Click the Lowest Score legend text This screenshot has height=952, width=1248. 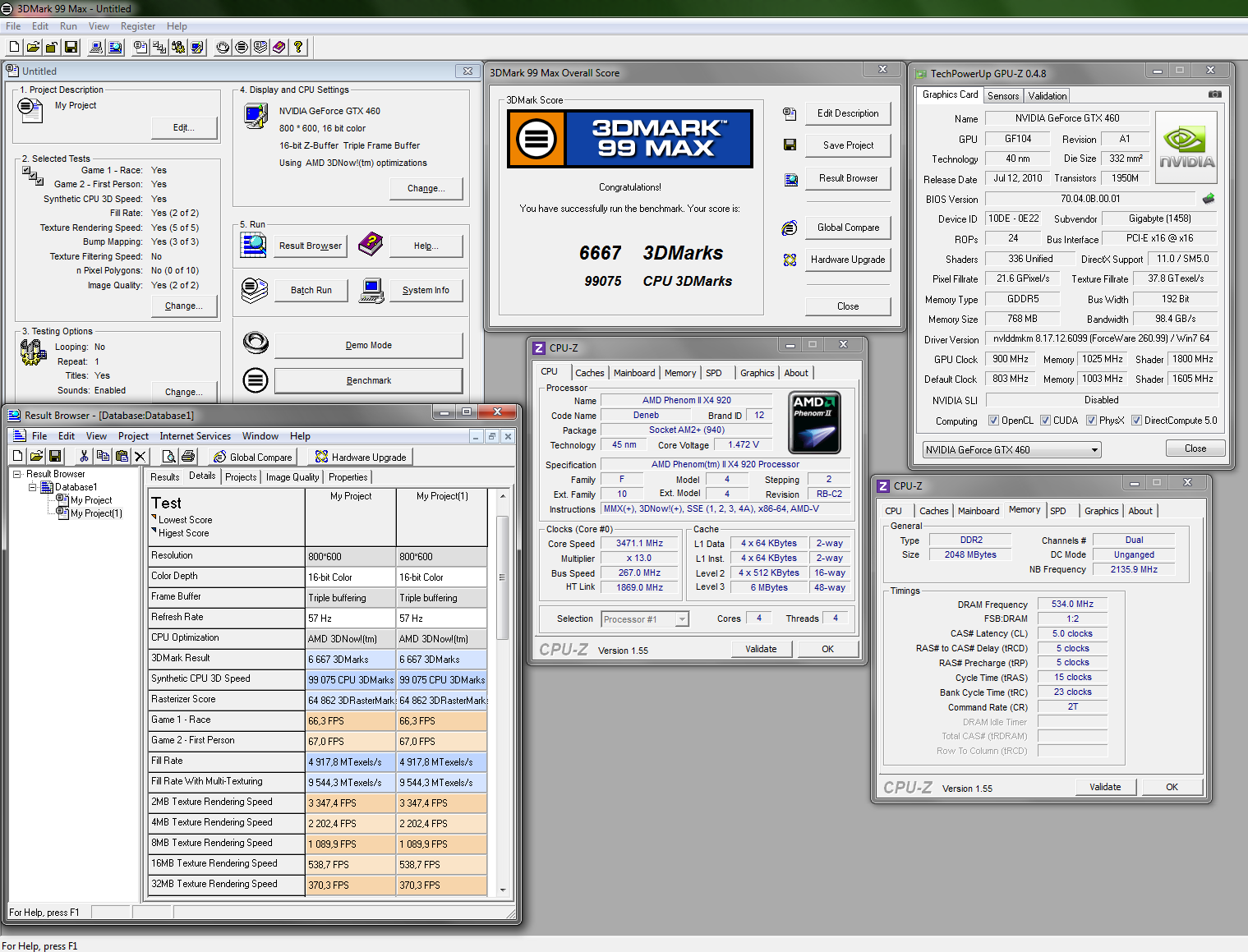tap(186, 520)
